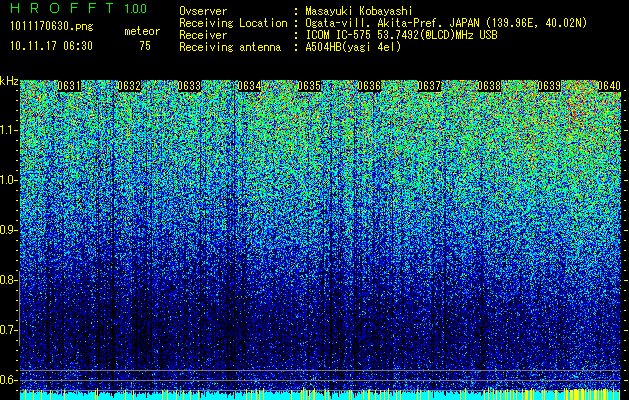Click the meteor count value 75

[145, 46]
